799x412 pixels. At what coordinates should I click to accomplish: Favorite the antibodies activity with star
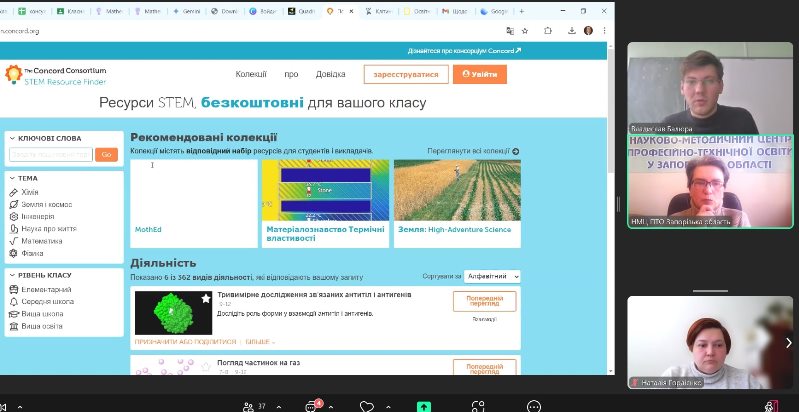click(205, 298)
